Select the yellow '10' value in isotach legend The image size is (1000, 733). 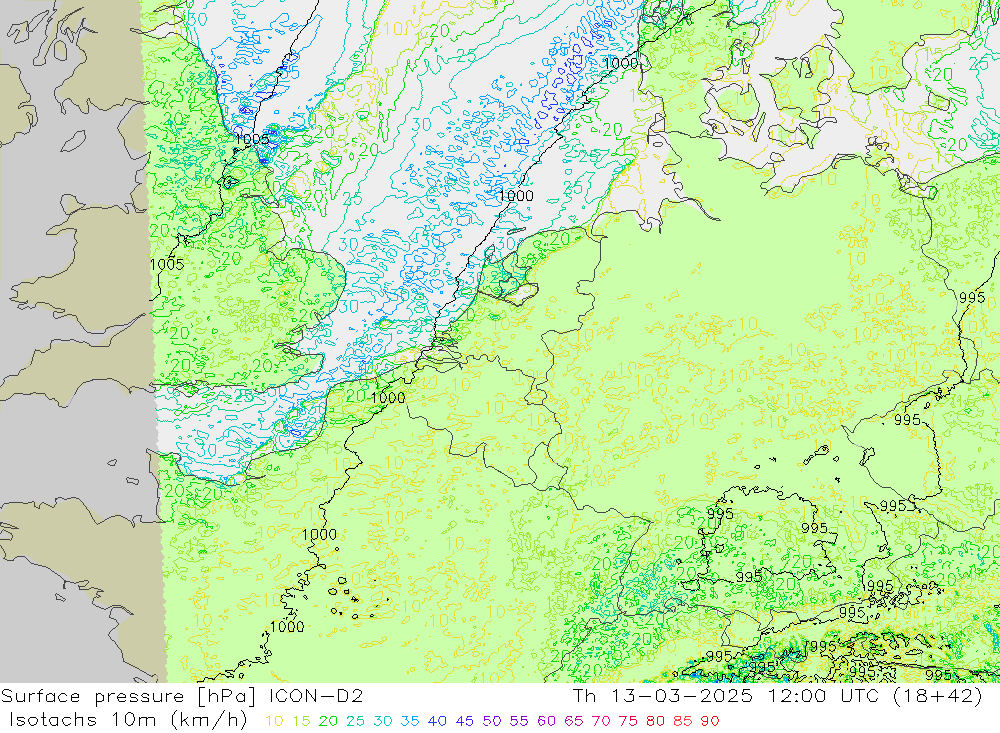[274, 722]
